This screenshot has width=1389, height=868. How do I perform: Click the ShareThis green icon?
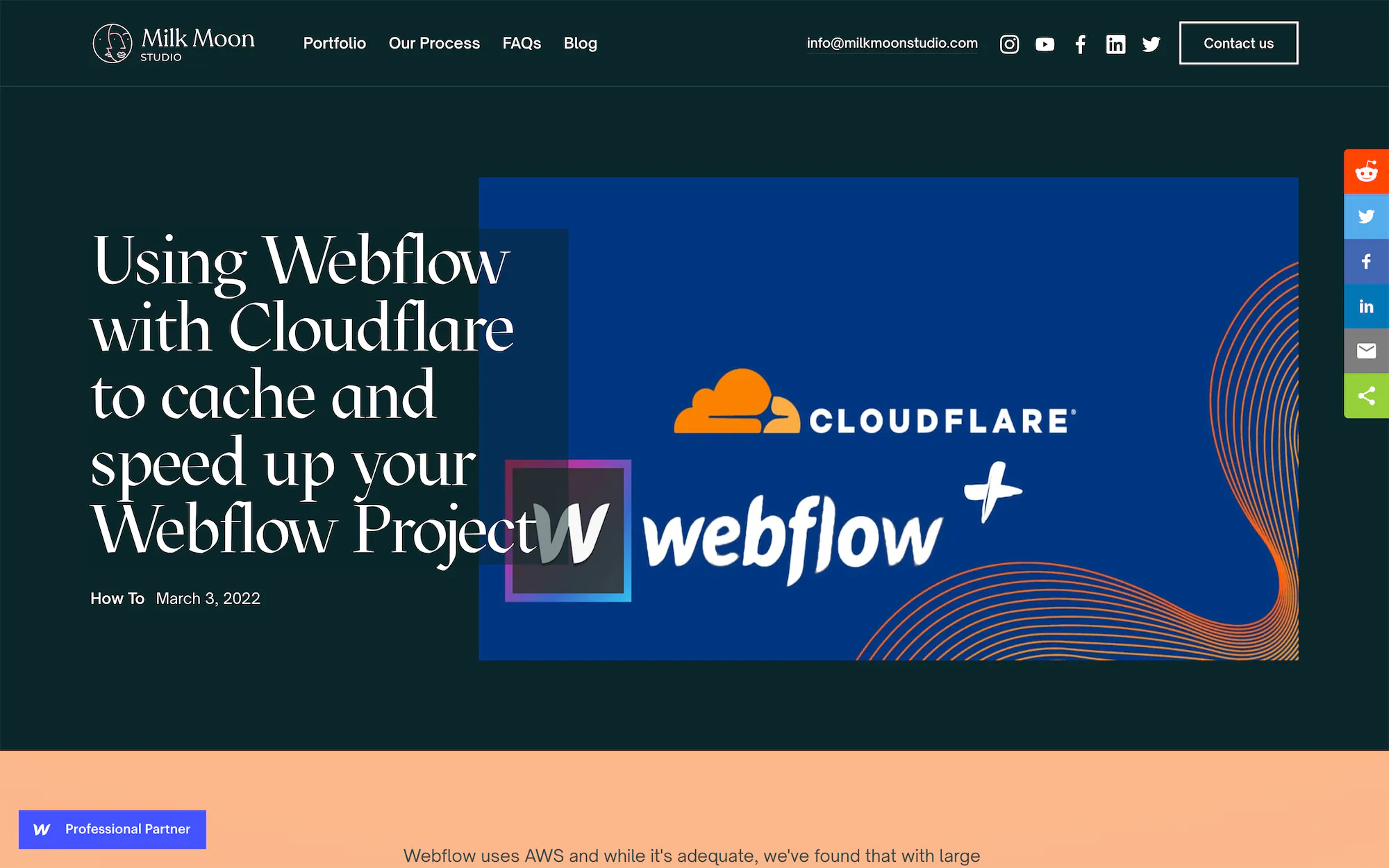click(1366, 395)
